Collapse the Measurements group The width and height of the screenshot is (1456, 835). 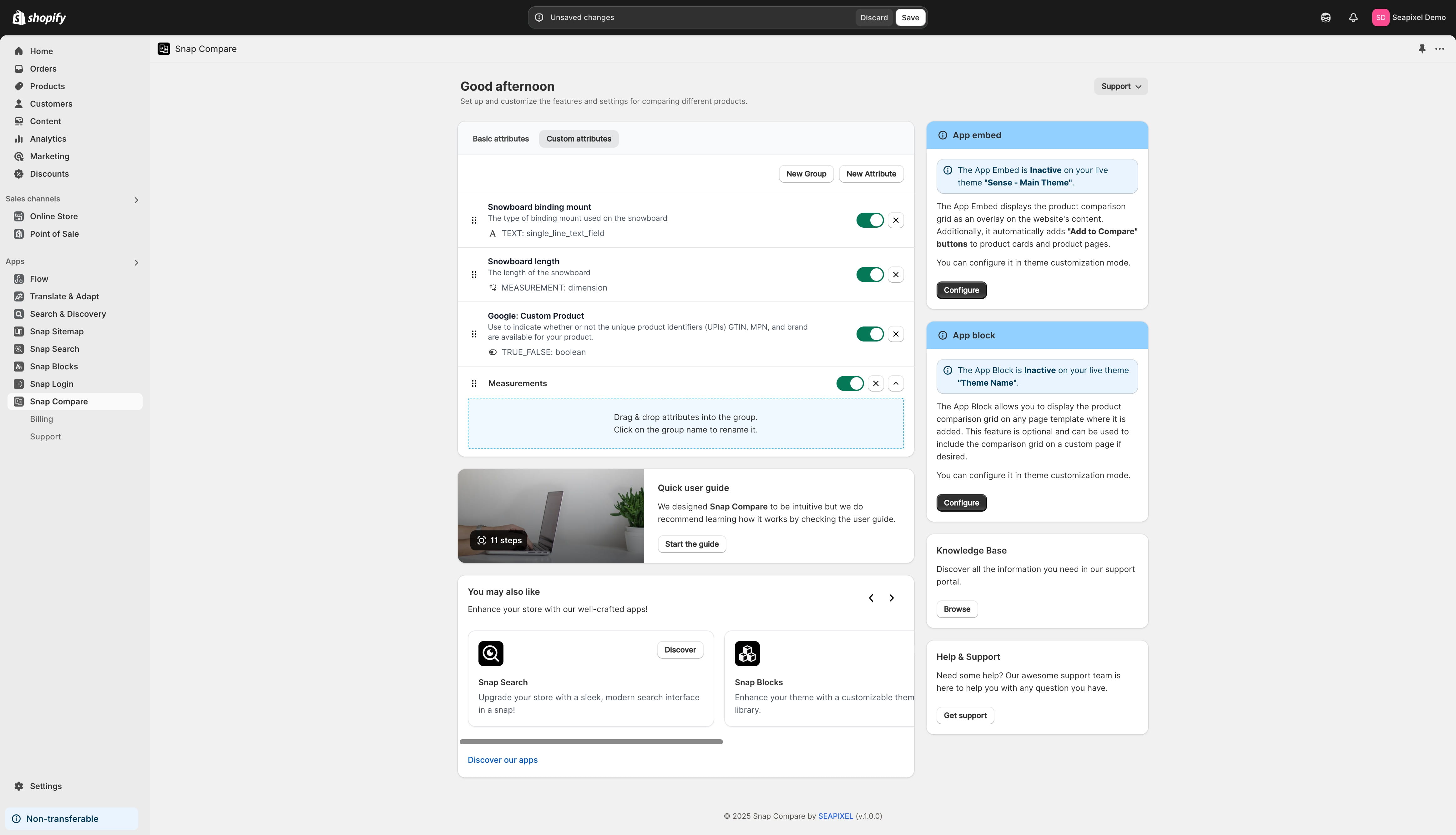click(x=896, y=383)
